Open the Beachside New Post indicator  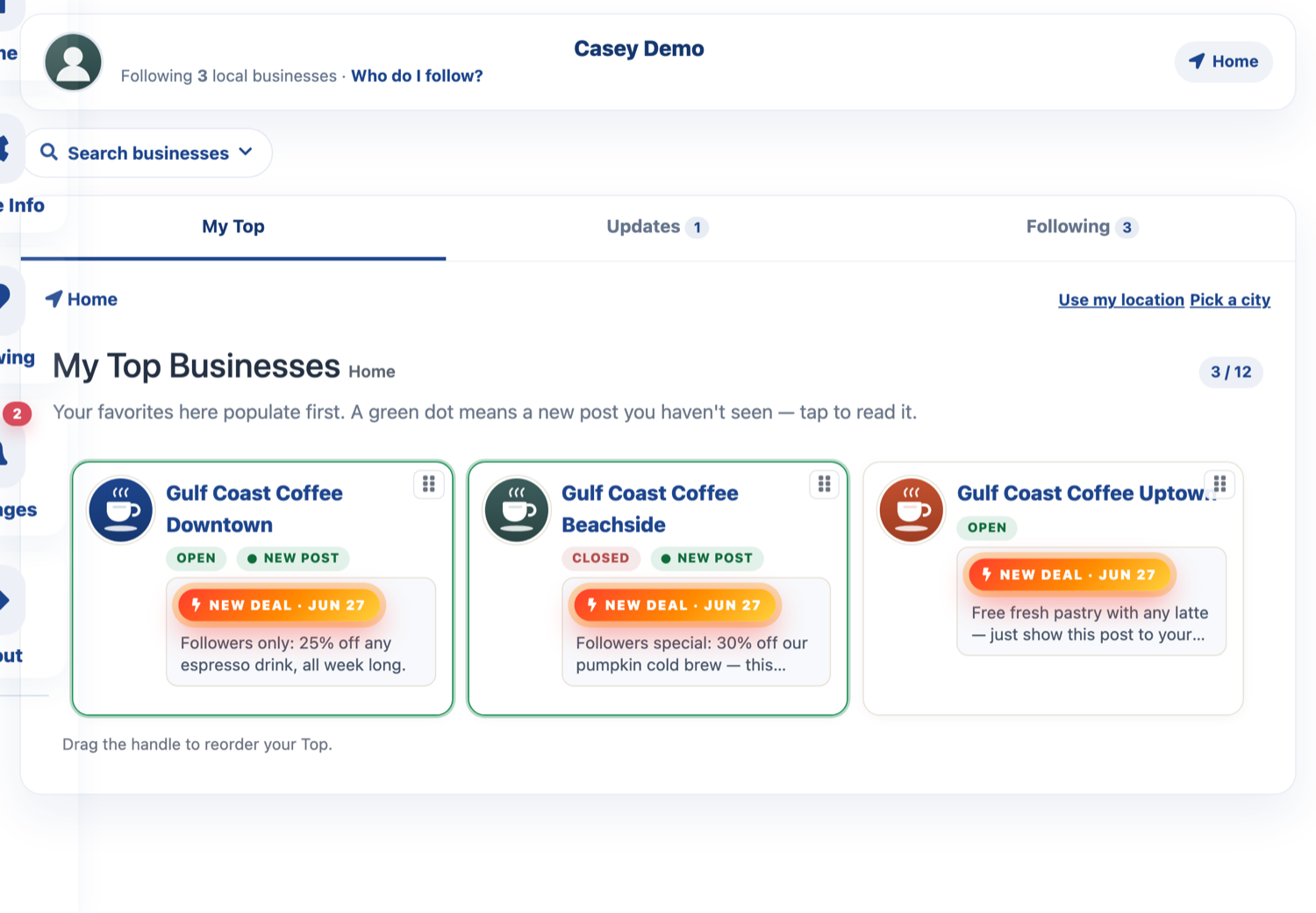707,558
